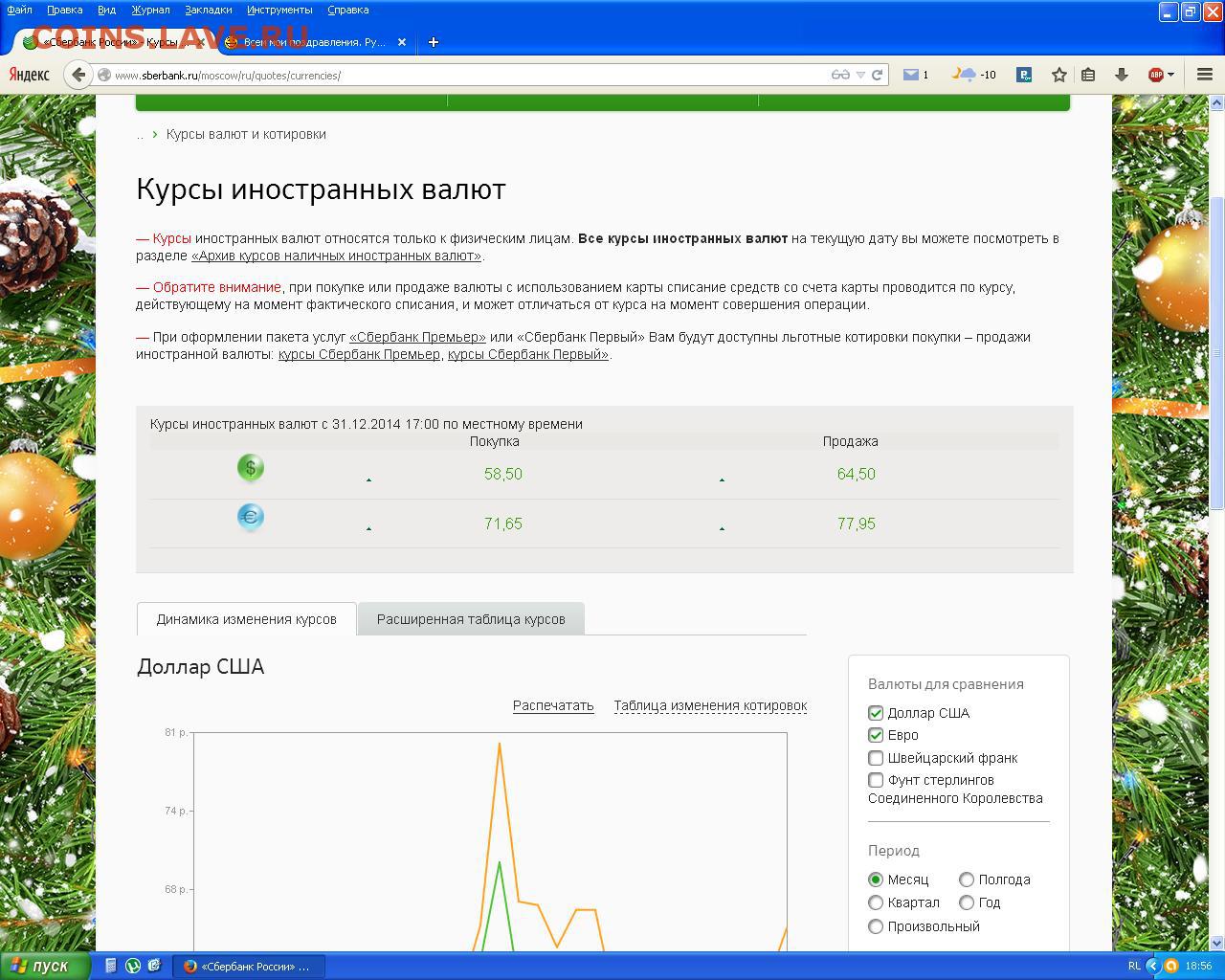
Task: Select the Квартал period radio button
Action: click(x=876, y=902)
